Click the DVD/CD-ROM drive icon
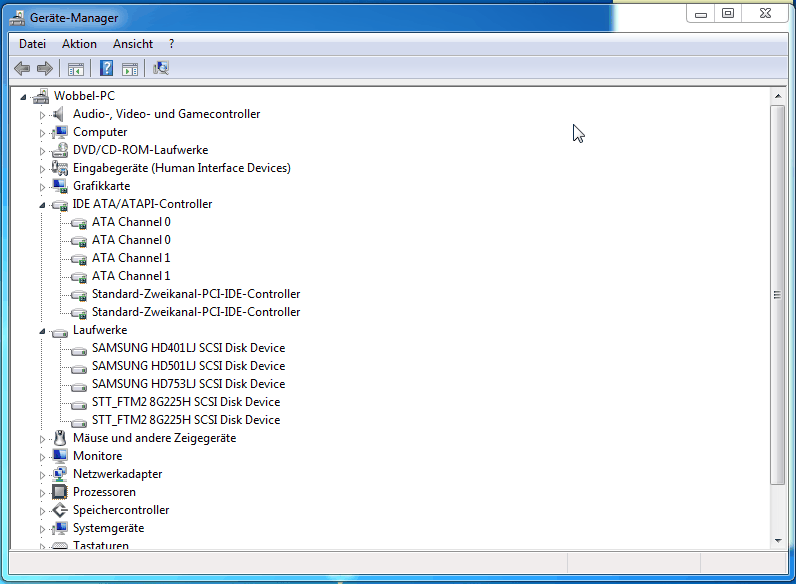The image size is (796, 584). [59, 150]
